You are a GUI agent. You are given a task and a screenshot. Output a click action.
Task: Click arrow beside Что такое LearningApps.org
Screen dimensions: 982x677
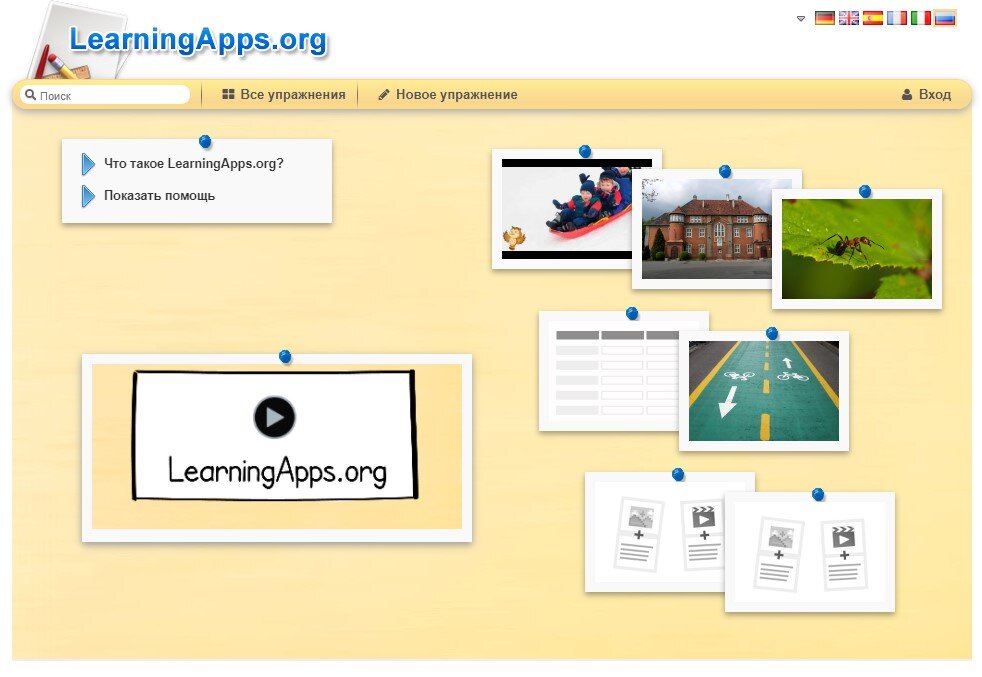pos(88,164)
